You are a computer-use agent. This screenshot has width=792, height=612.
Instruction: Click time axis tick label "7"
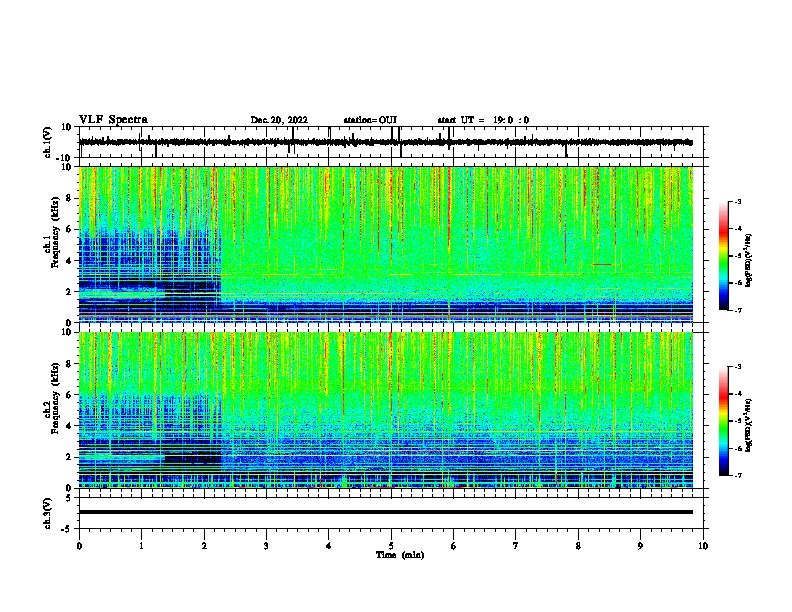coord(516,546)
